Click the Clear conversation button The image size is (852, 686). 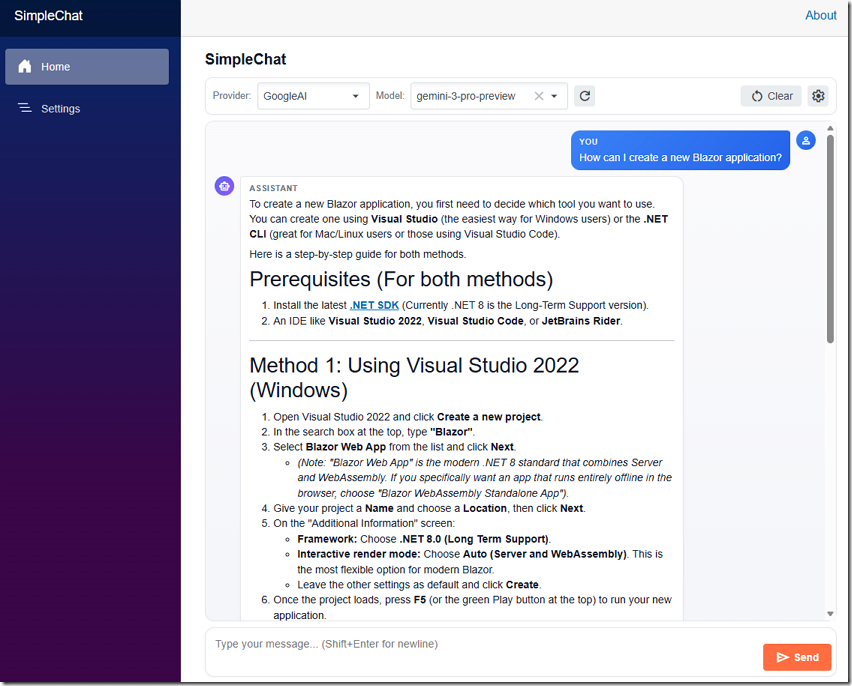click(x=771, y=96)
